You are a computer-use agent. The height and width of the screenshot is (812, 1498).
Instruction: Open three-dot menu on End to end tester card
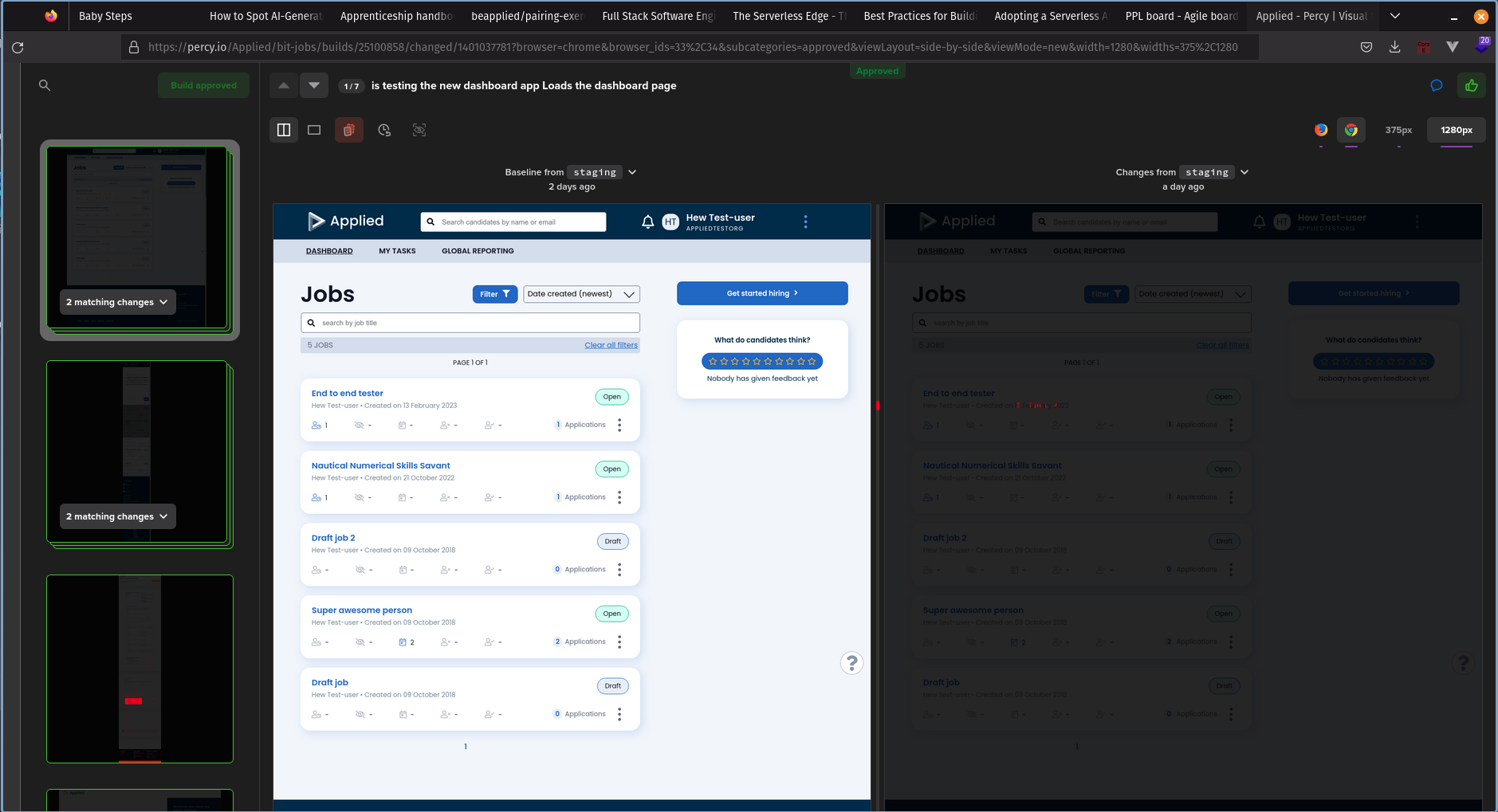click(x=619, y=426)
